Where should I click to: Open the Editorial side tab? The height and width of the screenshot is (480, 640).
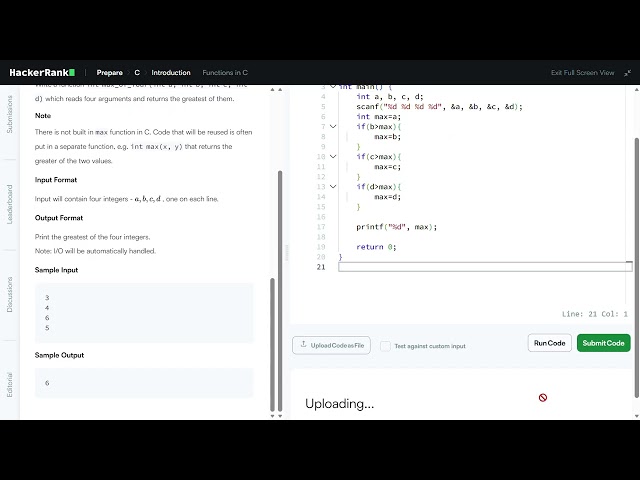coord(10,384)
